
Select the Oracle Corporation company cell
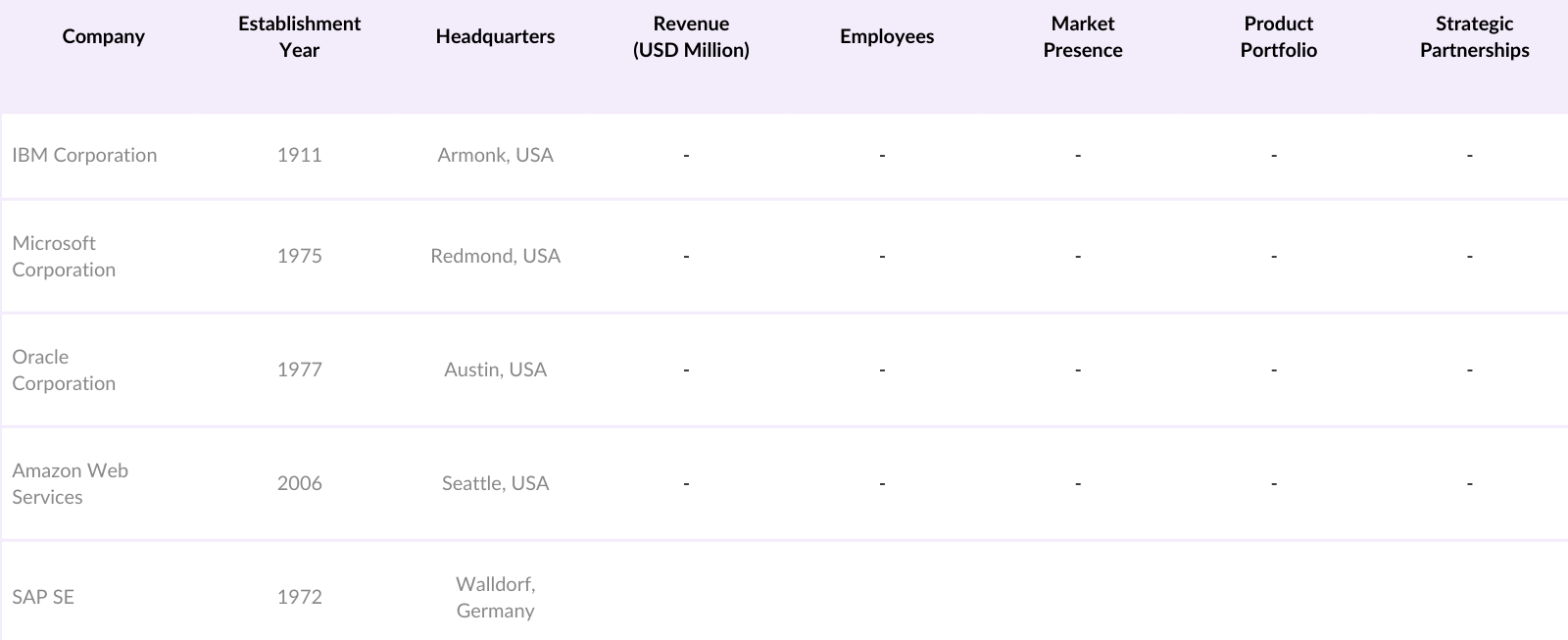pos(64,369)
